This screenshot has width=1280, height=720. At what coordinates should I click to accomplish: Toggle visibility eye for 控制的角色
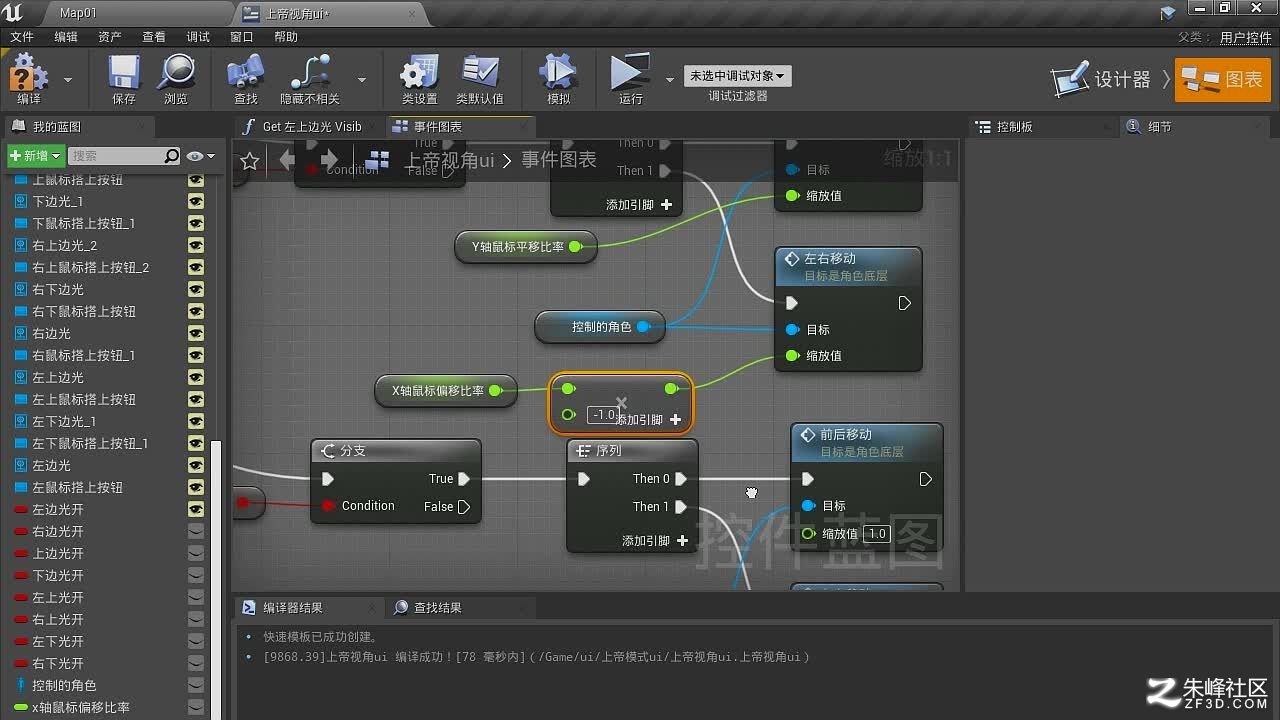[196, 685]
